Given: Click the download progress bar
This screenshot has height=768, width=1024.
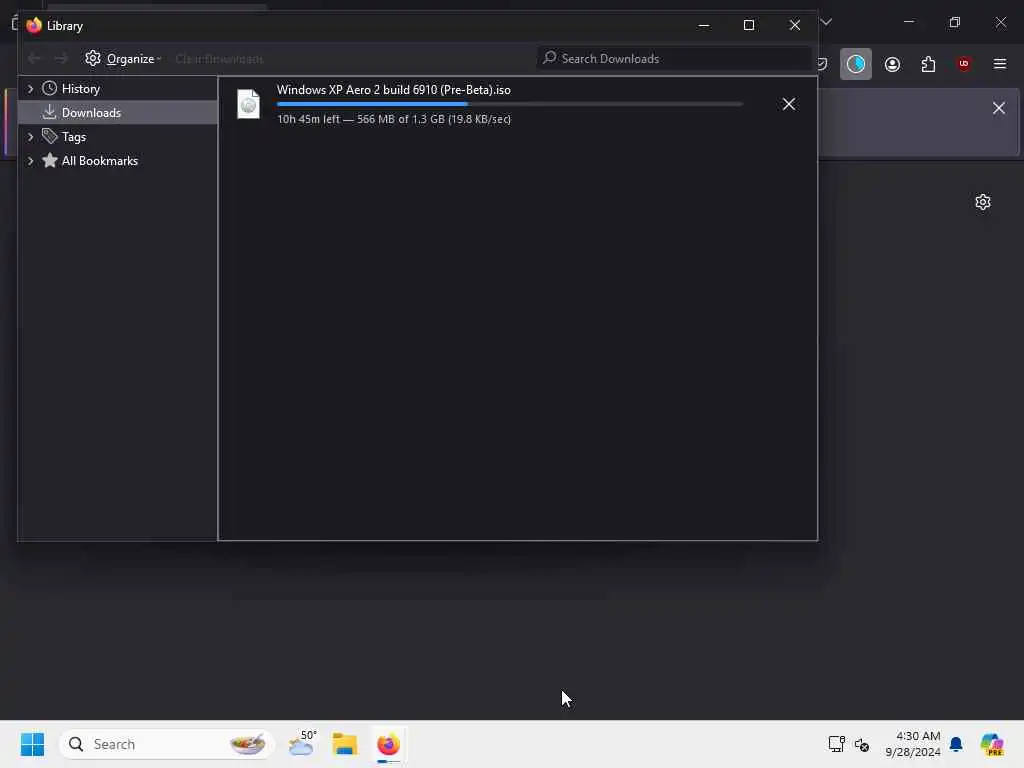Looking at the screenshot, I should [x=509, y=104].
